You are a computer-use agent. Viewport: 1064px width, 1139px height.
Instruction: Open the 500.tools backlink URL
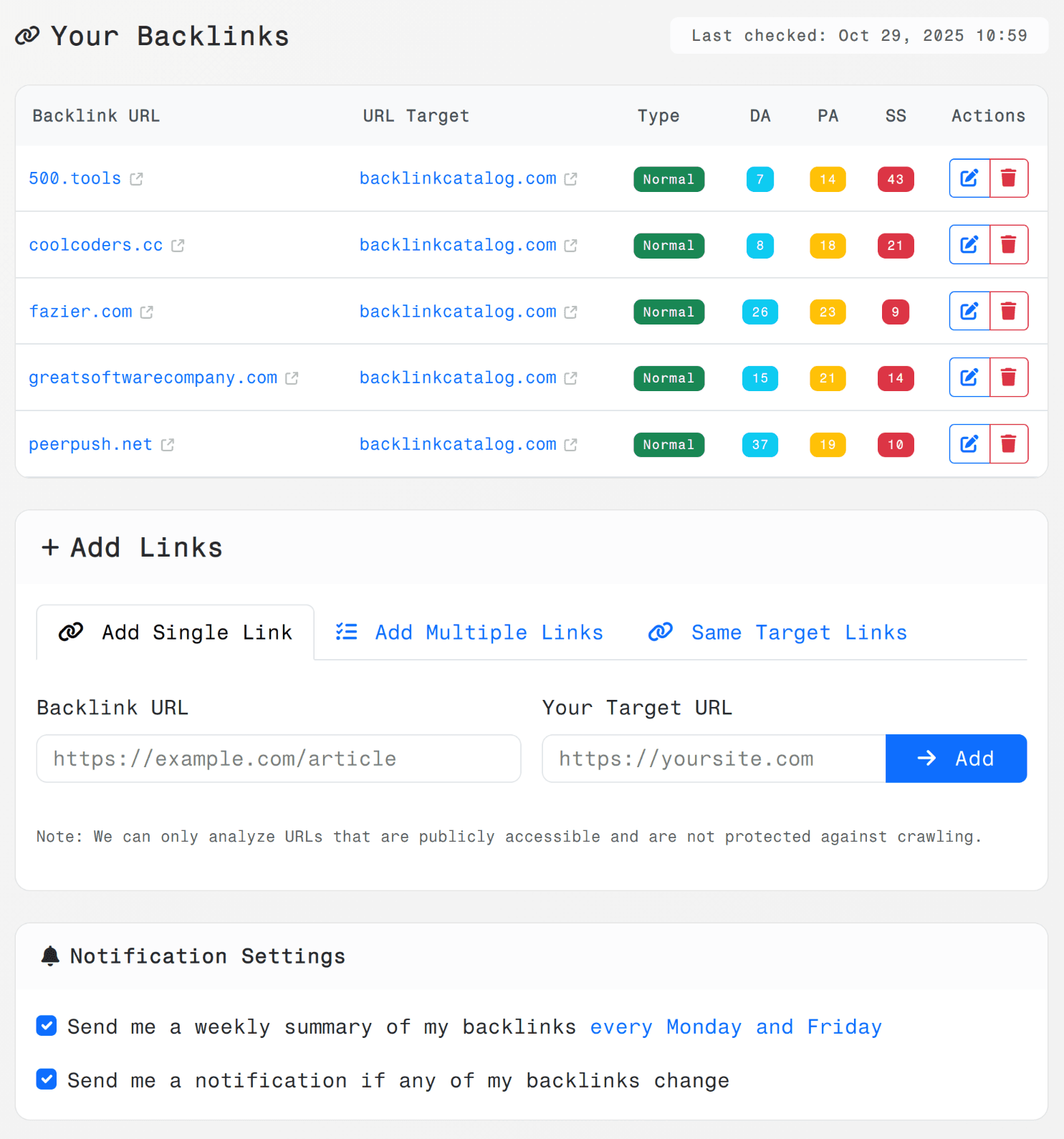[75, 178]
